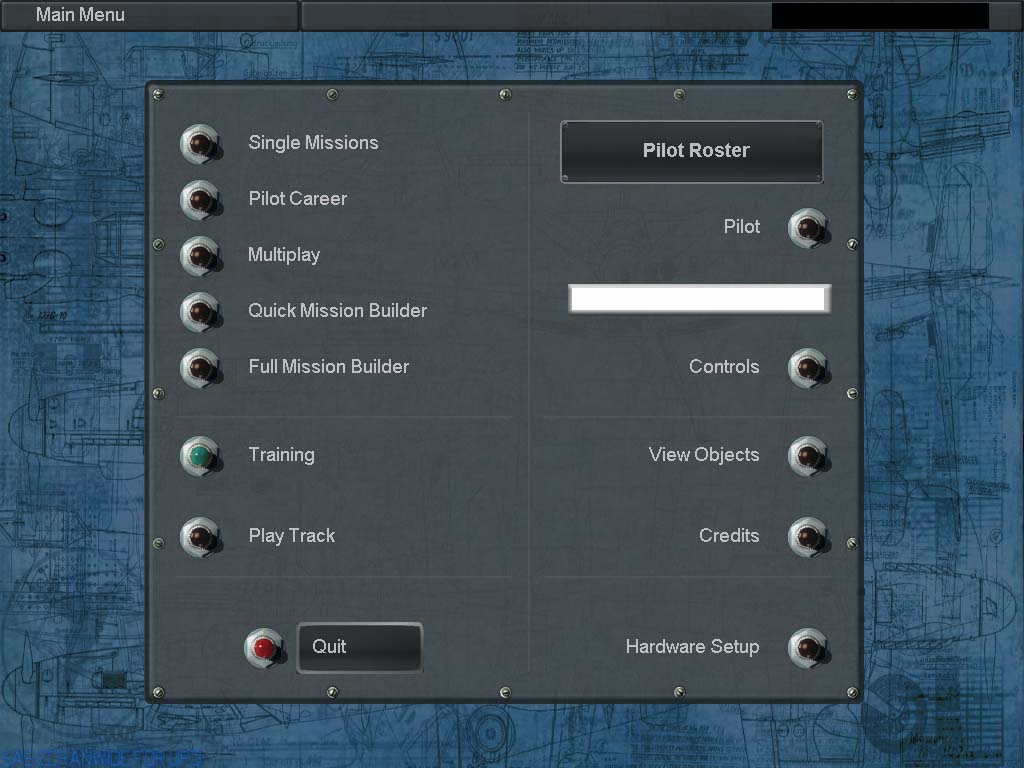Screen dimensions: 1024x768
Task: Click the knob beside Hardware Setup
Action: pos(809,648)
